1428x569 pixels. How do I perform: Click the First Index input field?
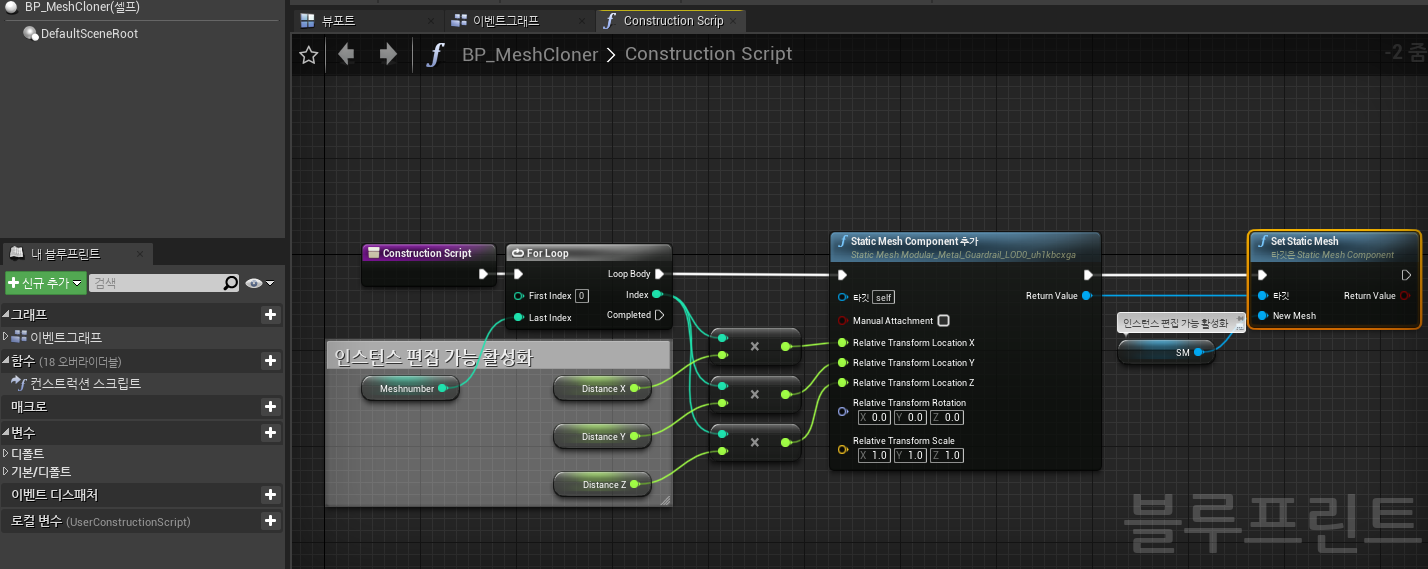582,296
